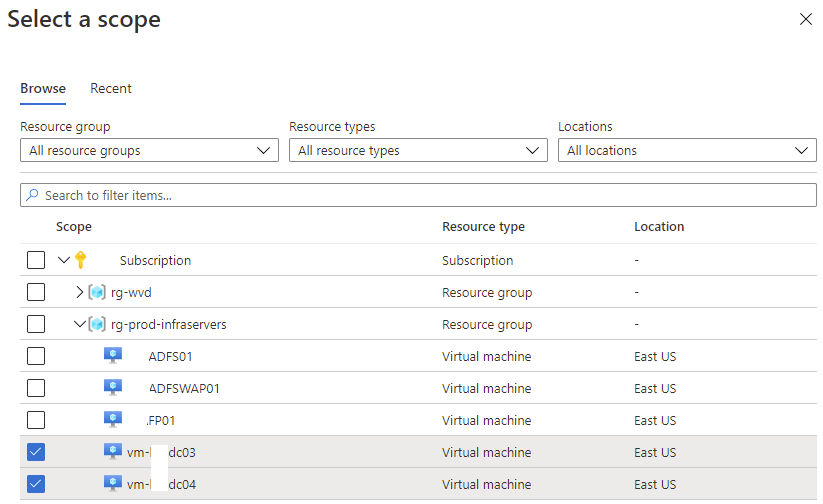The width and height of the screenshot is (823, 504).
Task: Click Virtual machine in the ADFSWAP01 row
Action: point(487,388)
